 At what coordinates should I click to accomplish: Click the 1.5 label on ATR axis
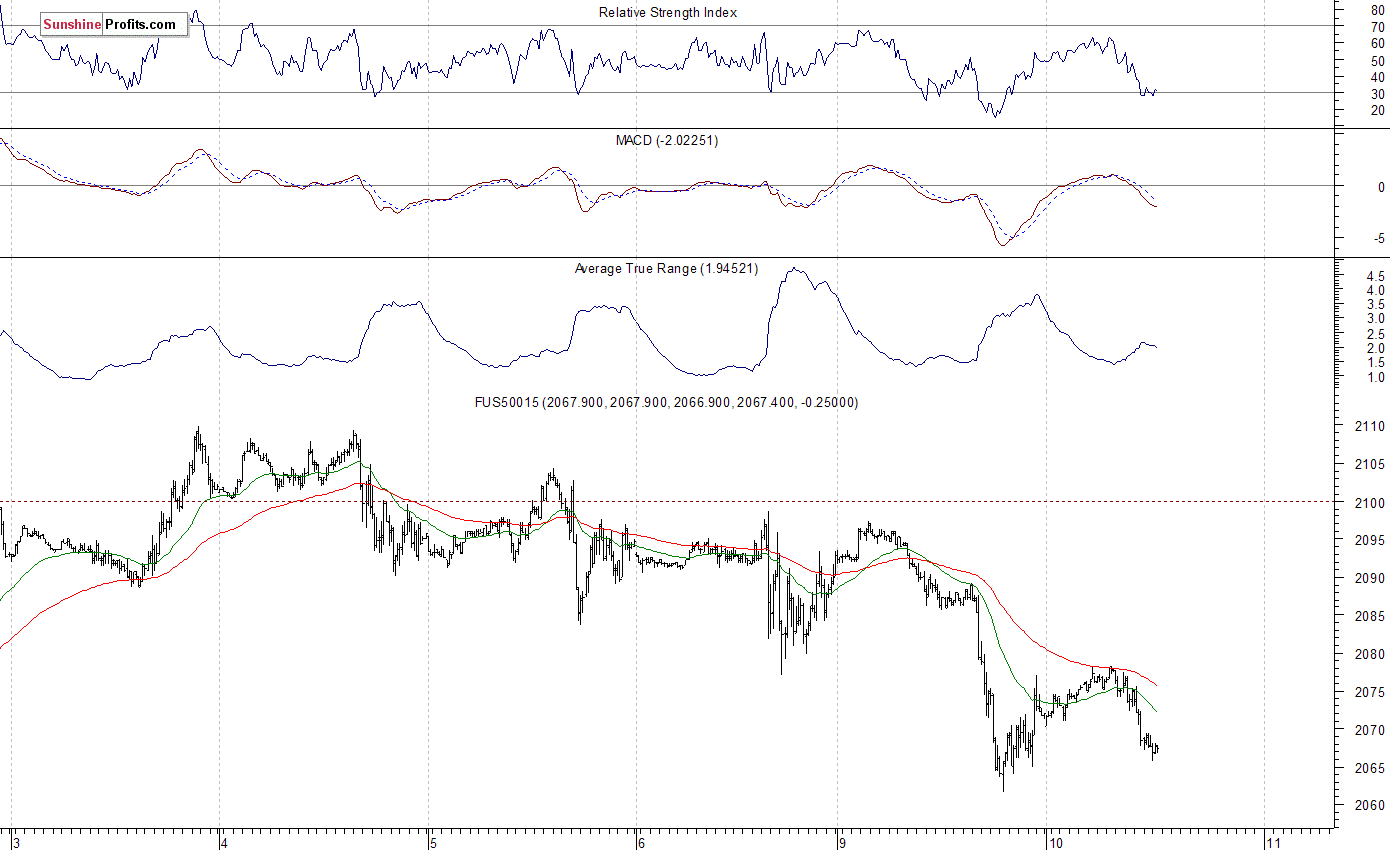[1375, 362]
